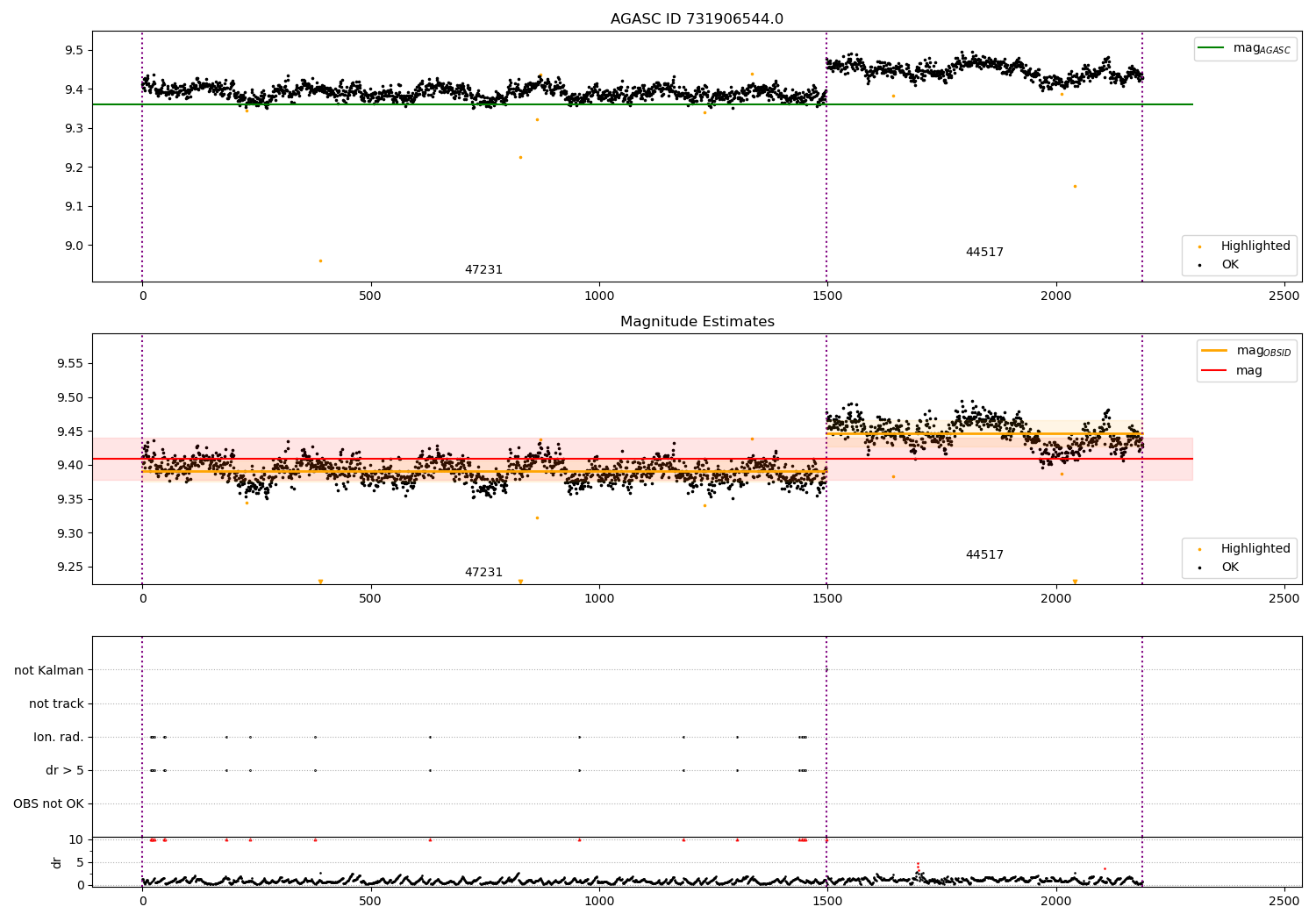Viewport: 1316px width, 921px height.
Task: Click the 2500 x-tick label of the top plot
Action: click(x=1284, y=296)
